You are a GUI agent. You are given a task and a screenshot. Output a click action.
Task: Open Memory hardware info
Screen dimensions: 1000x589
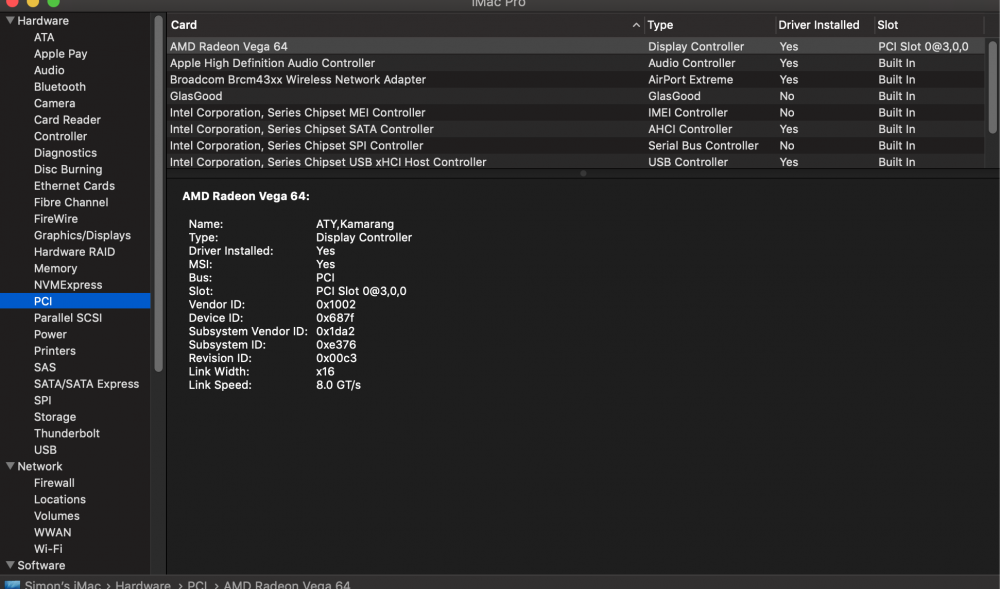click(x=55, y=268)
